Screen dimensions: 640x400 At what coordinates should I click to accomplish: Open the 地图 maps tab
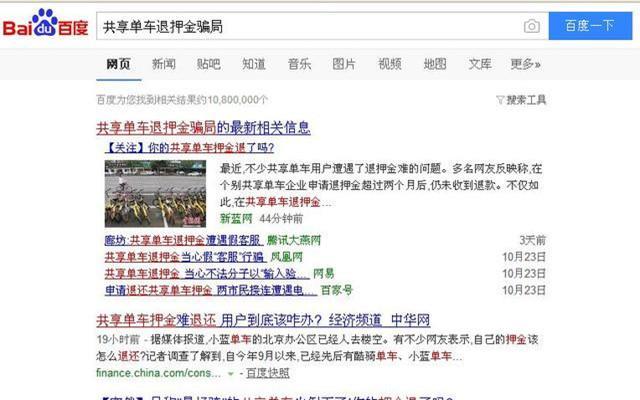coord(435,64)
